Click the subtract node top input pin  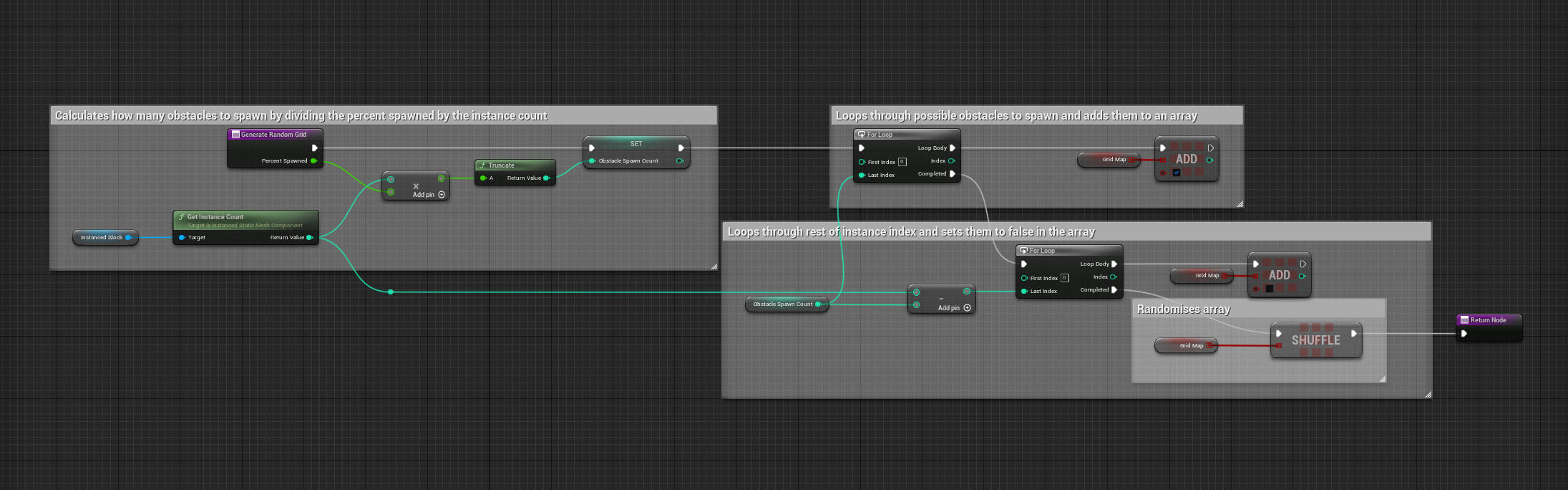tap(916, 292)
